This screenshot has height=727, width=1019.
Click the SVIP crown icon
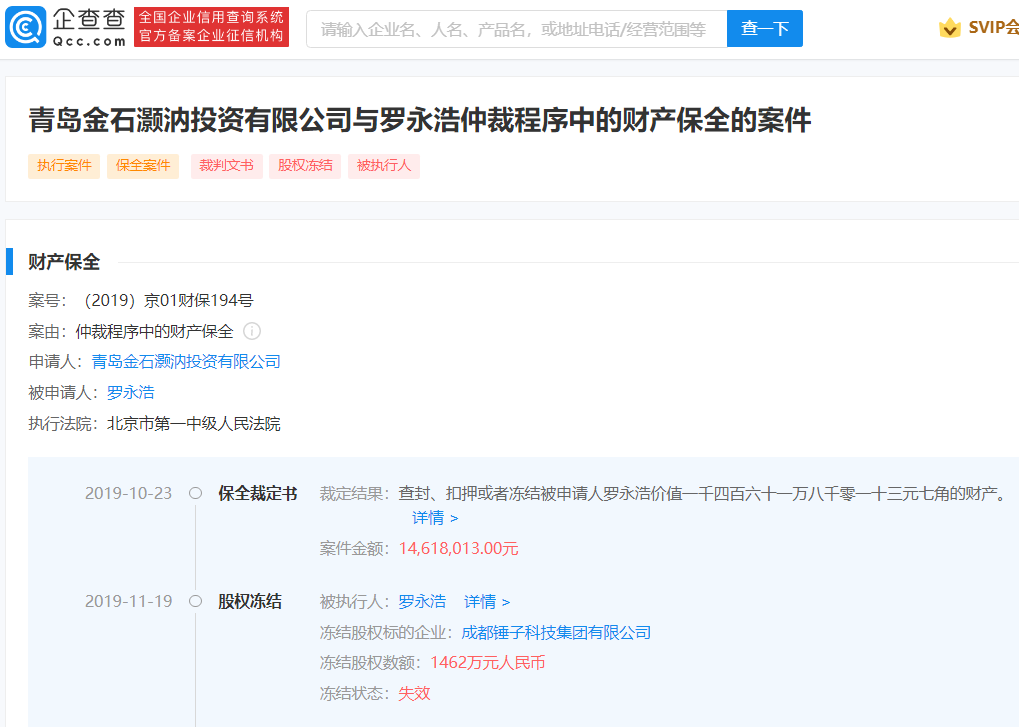pyautogui.click(x=949, y=28)
